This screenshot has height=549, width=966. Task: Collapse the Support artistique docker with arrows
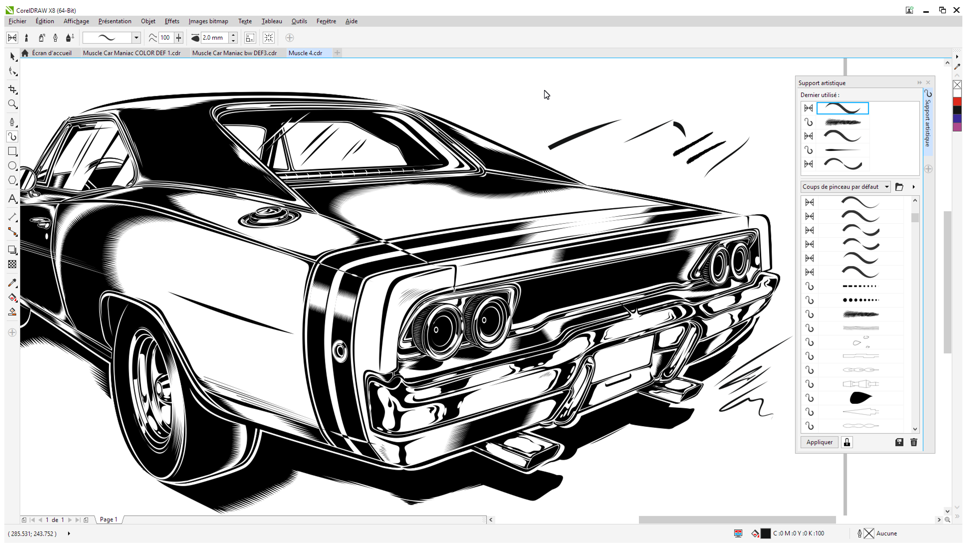coord(919,83)
